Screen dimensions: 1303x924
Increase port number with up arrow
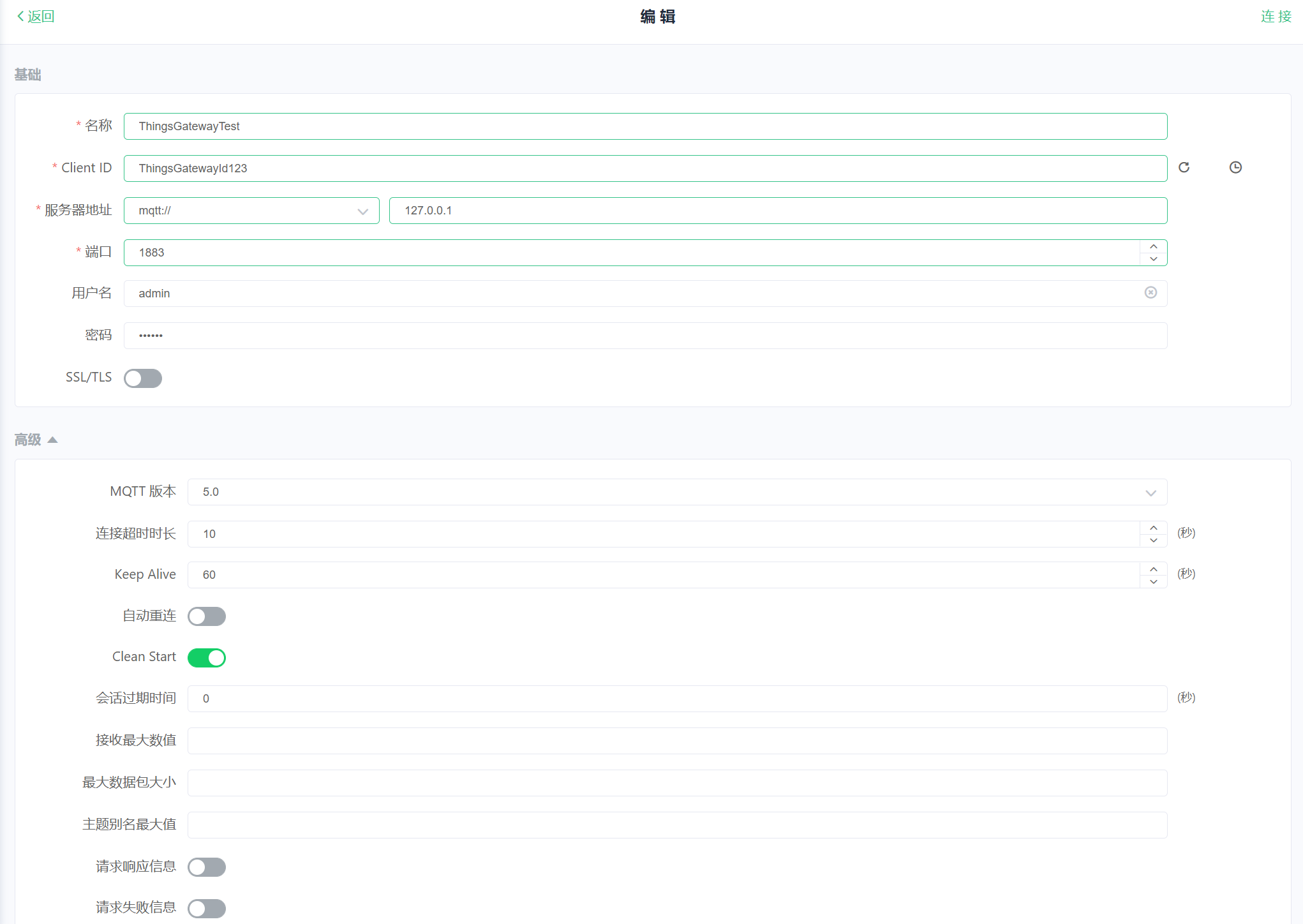(1154, 246)
